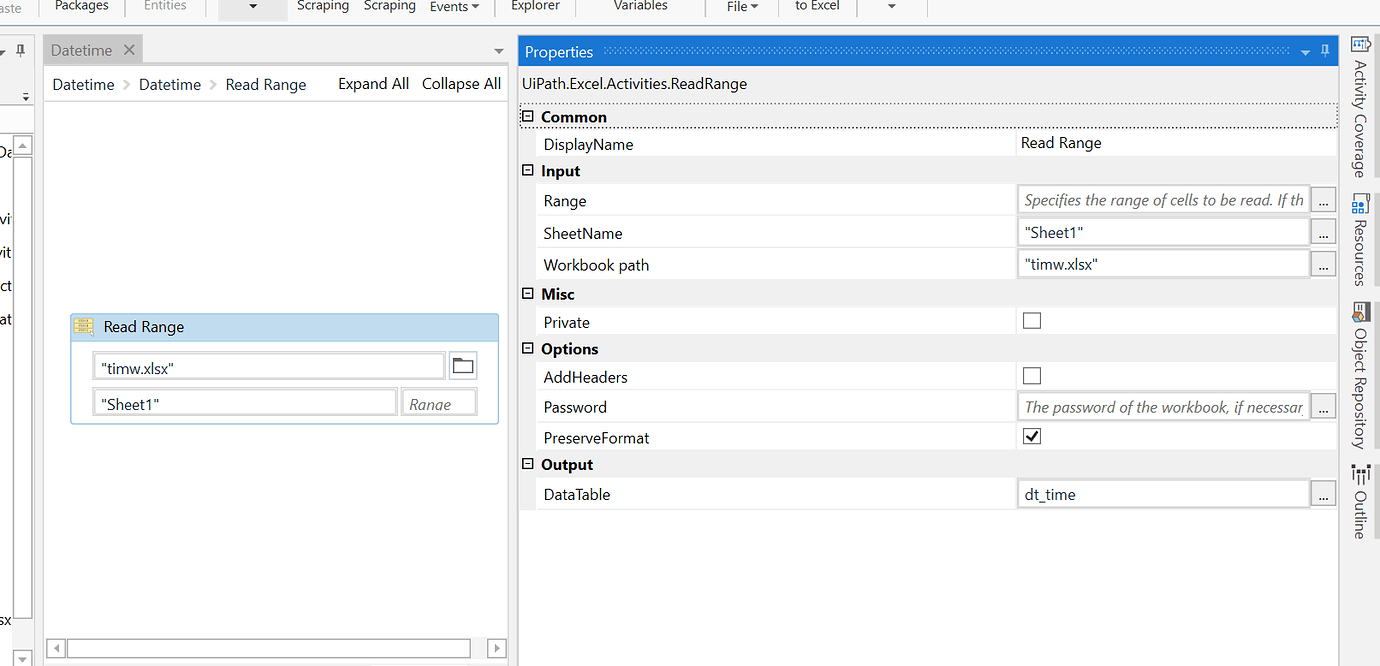Edit the DisplayName value Read Range
The height and width of the screenshot is (666, 1380).
pos(1176,143)
